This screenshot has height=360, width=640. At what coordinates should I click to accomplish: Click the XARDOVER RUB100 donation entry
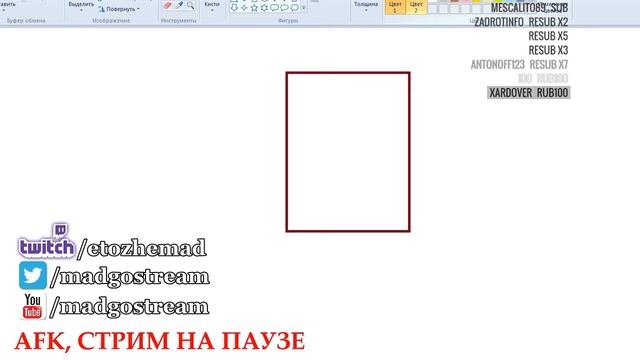(529, 93)
